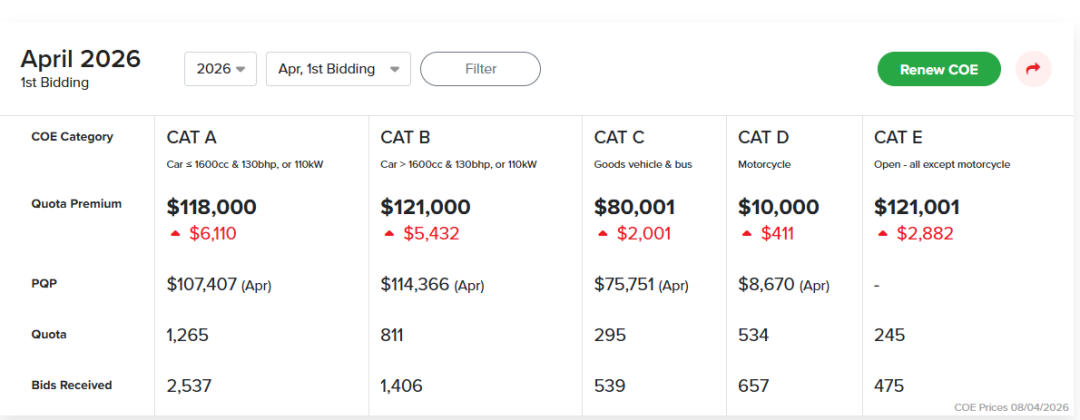Select the CAT A column header

(x=192, y=137)
